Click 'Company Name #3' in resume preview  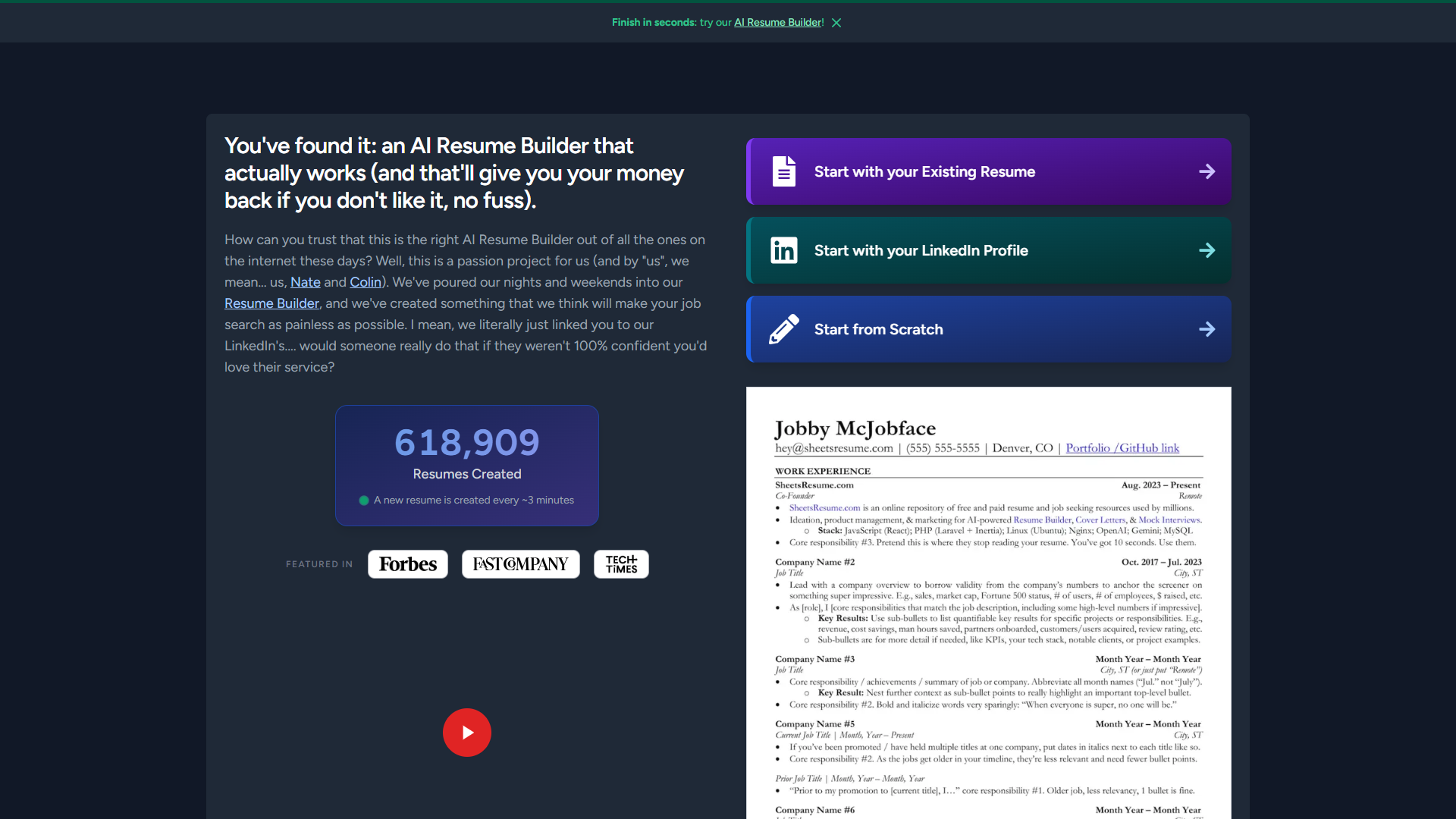[814, 659]
